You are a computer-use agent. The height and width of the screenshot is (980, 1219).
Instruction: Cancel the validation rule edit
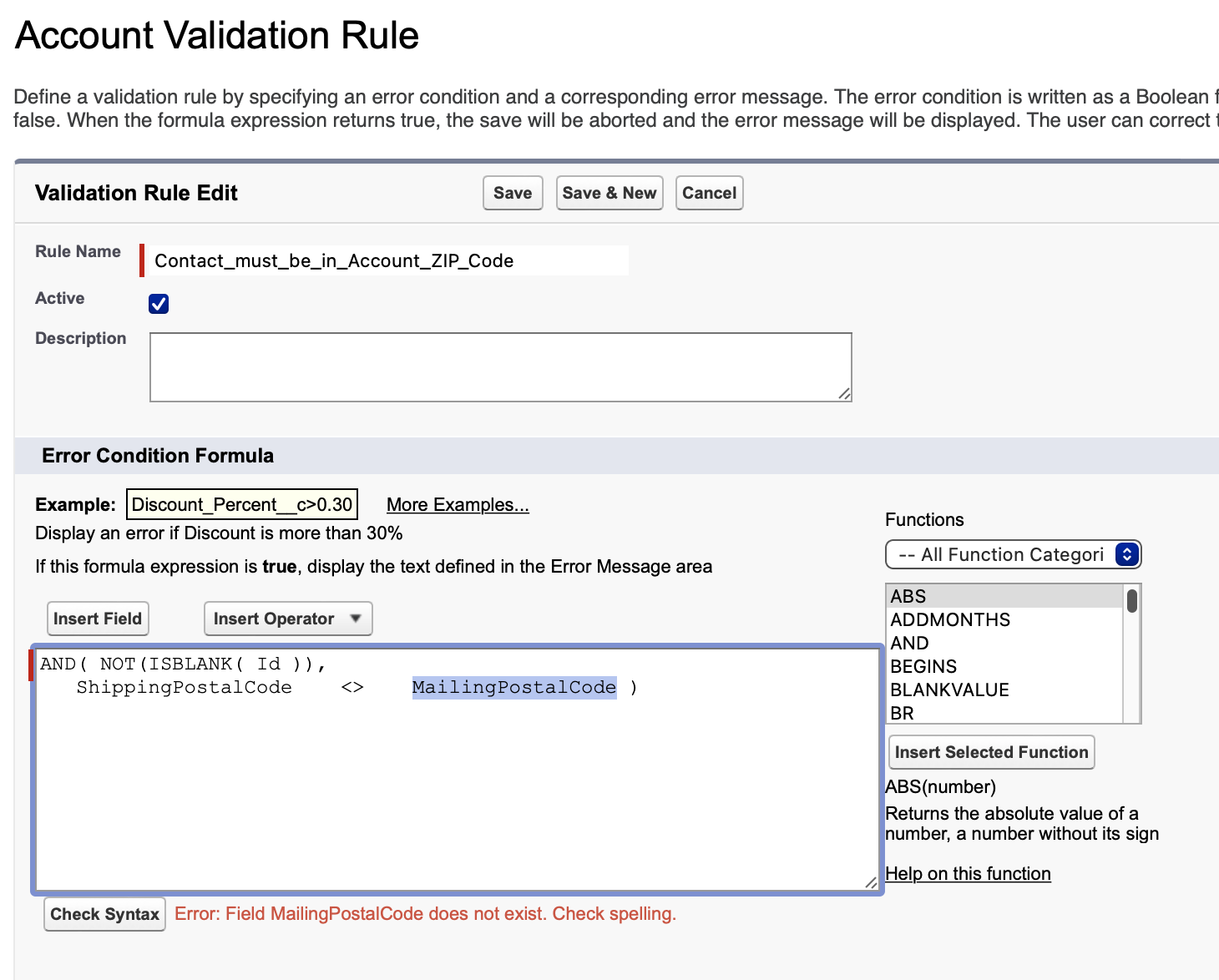click(709, 193)
